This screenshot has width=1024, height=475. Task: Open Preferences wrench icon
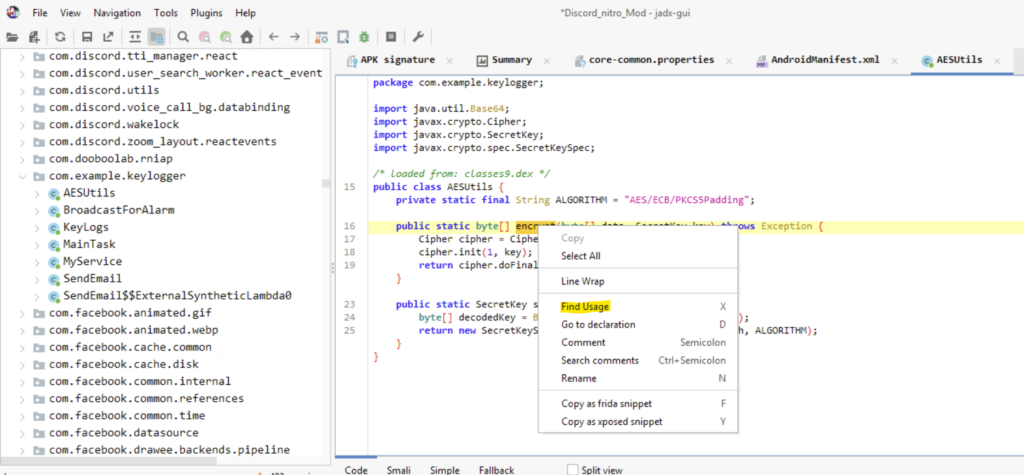pyautogui.click(x=418, y=36)
